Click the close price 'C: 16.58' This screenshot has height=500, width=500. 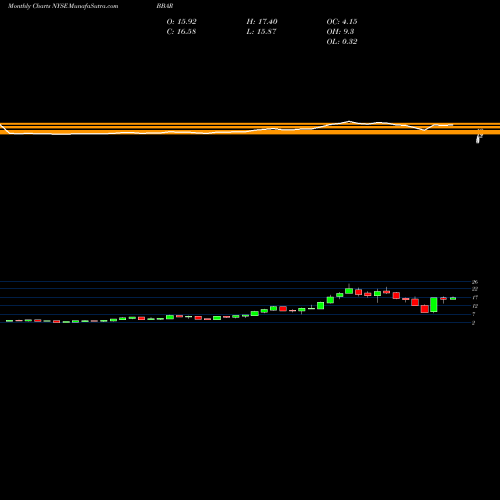click(x=181, y=32)
